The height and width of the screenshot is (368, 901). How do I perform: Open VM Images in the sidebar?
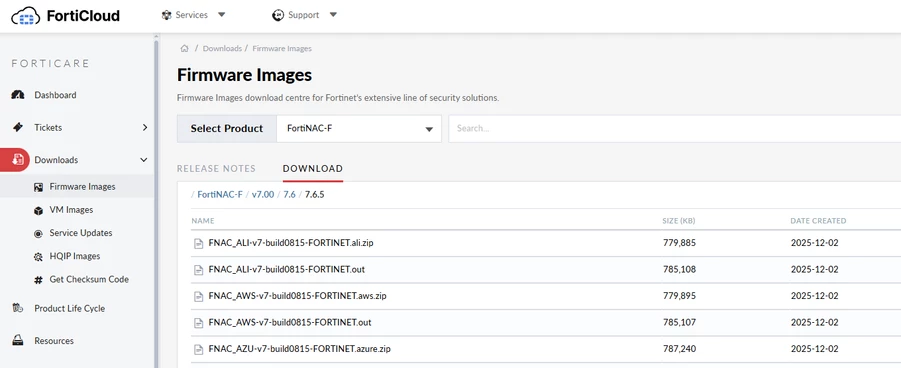pyautogui.click(x=71, y=210)
